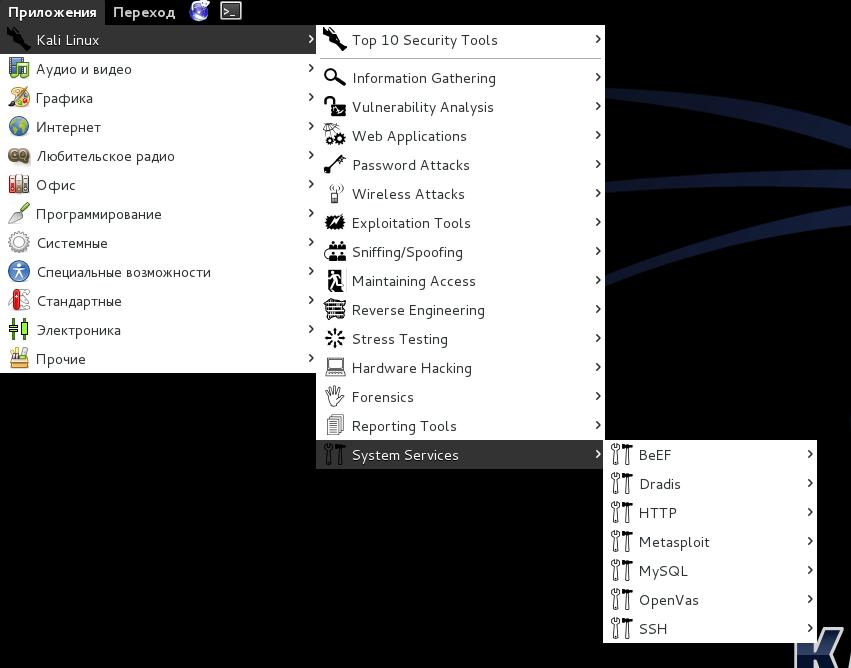
Task: Expand the Top 10 Security Tools arrow
Action: pyautogui.click(x=598, y=39)
